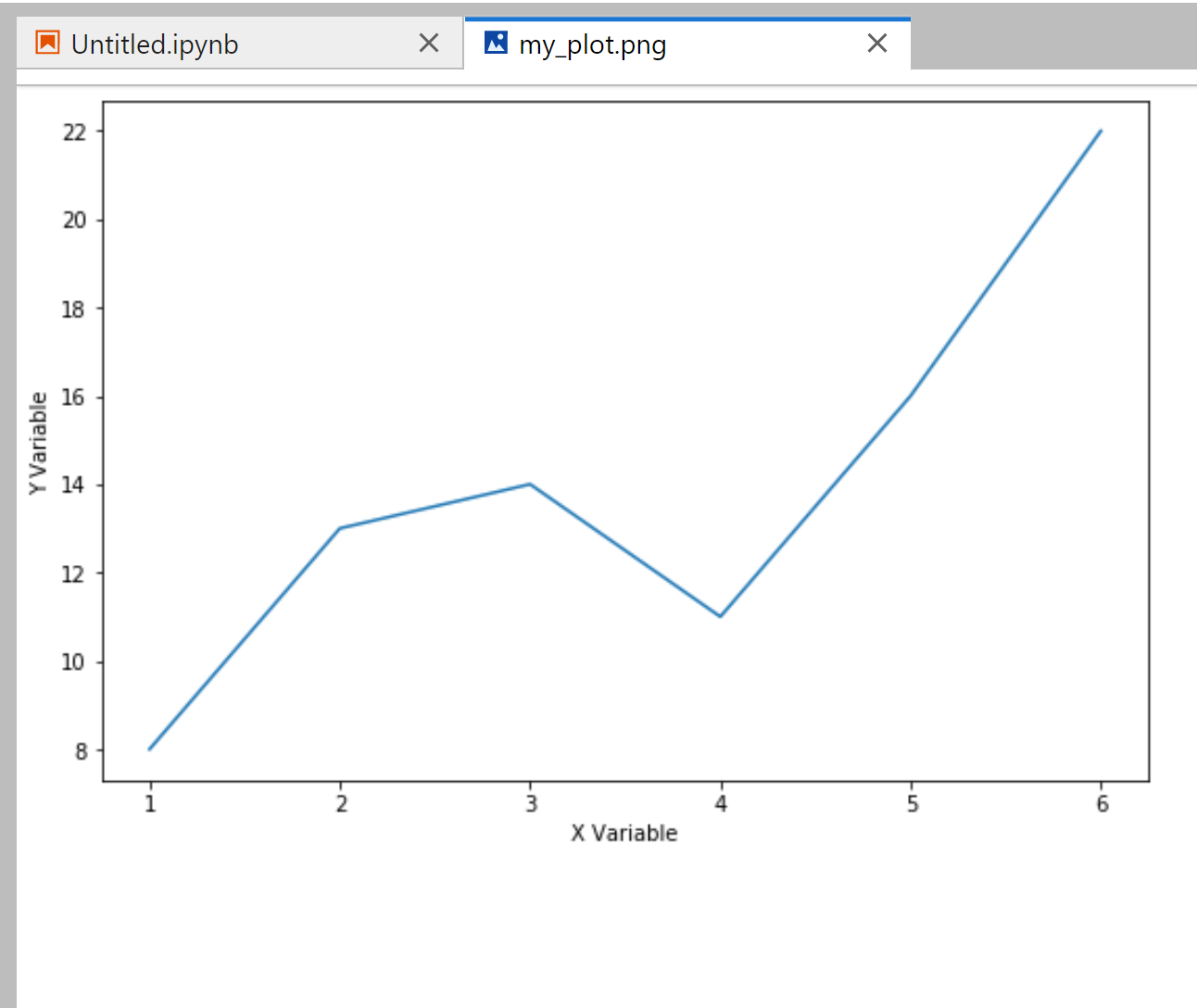The height and width of the screenshot is (1008, 1197).
Task: Click the y-axis tick label 8
Action: (81, 751)
